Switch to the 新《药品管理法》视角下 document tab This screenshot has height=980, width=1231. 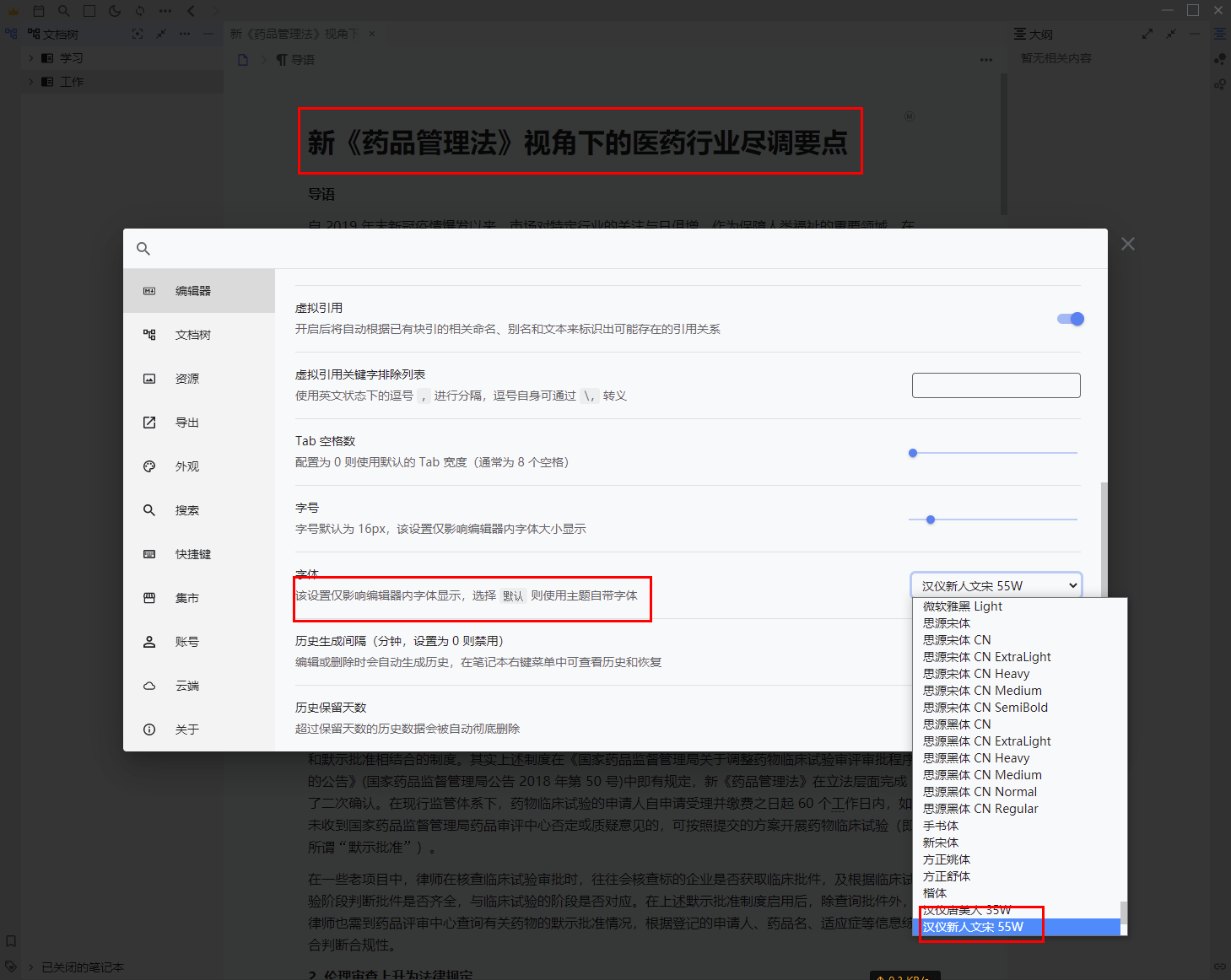click(x=294, y=34)
